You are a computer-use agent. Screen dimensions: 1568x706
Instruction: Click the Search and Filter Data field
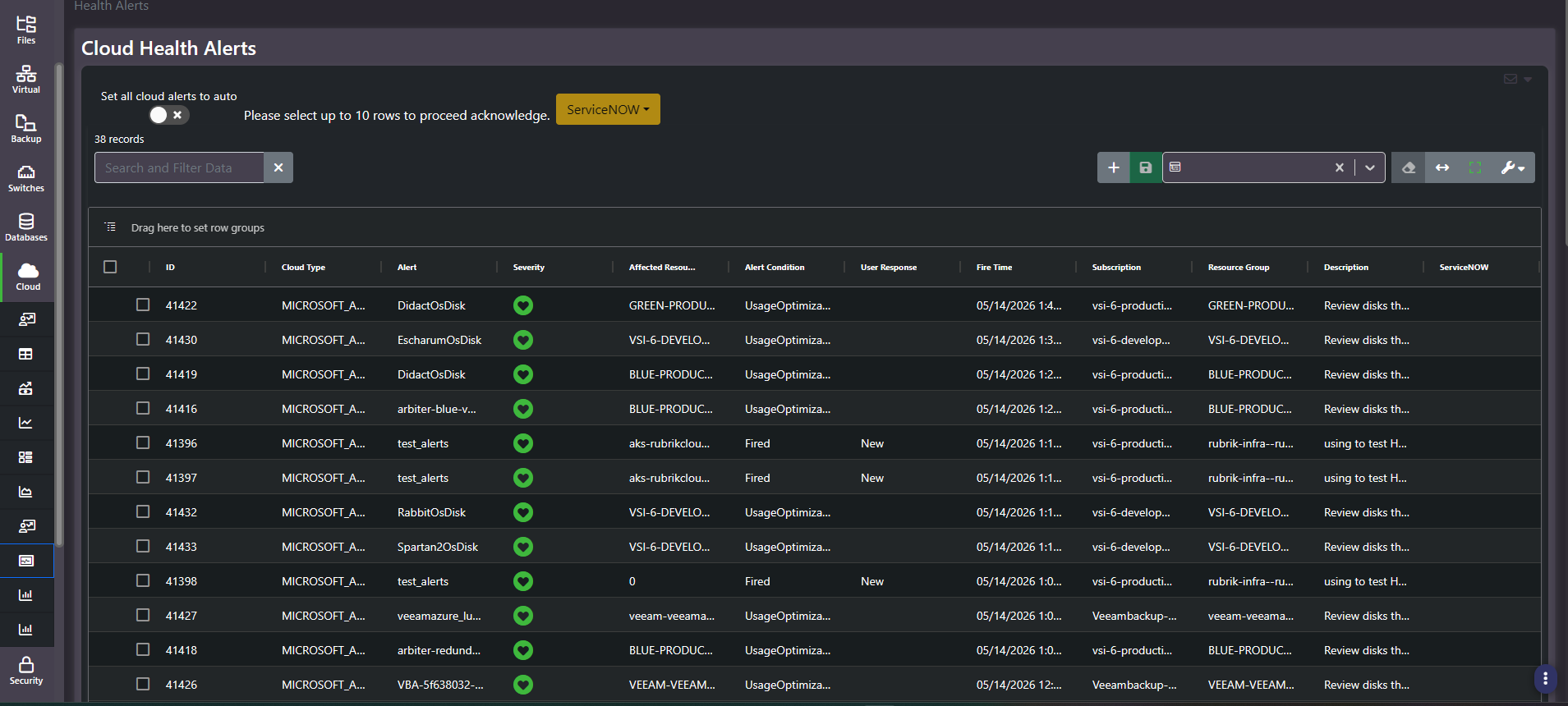(x=179, y=167)
